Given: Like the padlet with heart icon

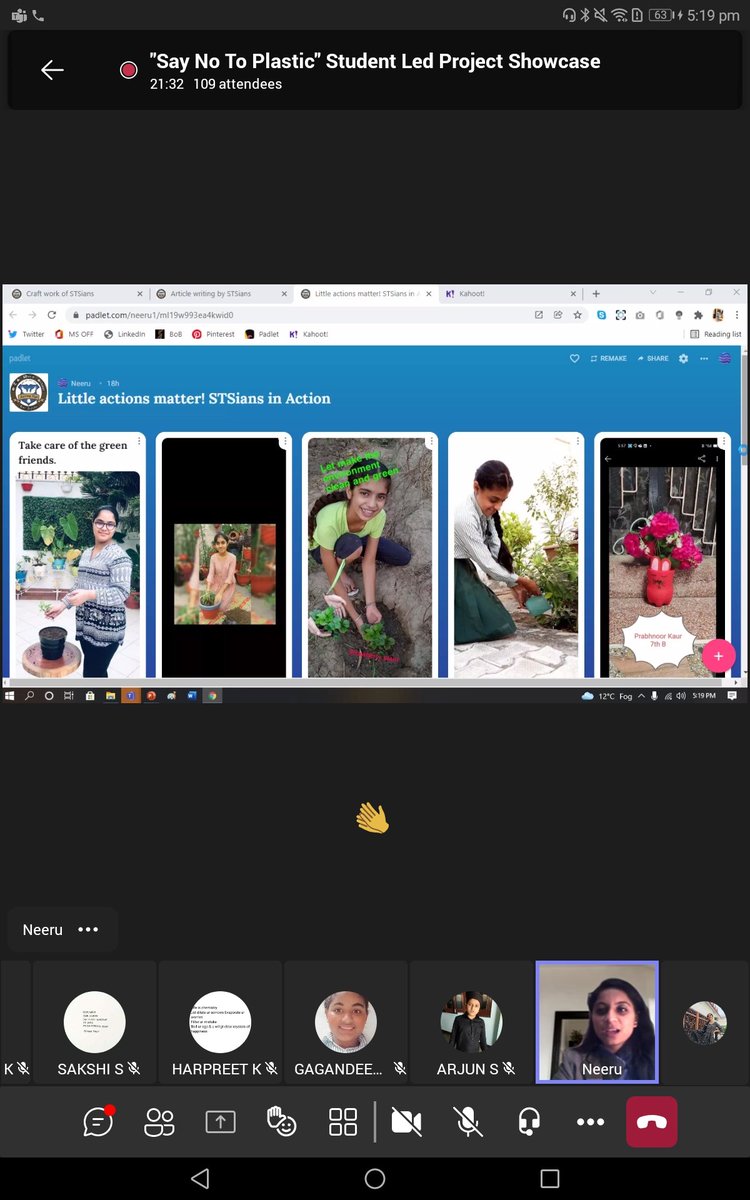Looking at the screenshot, I should tap(574, 358).
